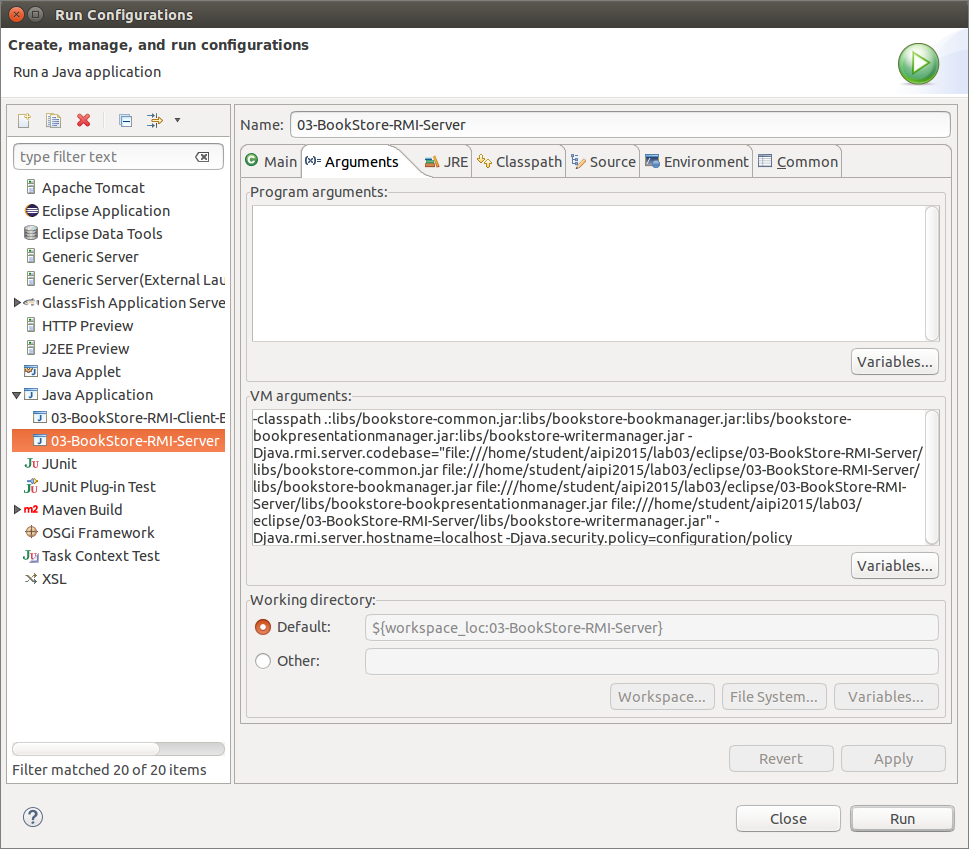Open the filter options dropdown arrow
Screen dimensions: 969x849
(177, 120)
